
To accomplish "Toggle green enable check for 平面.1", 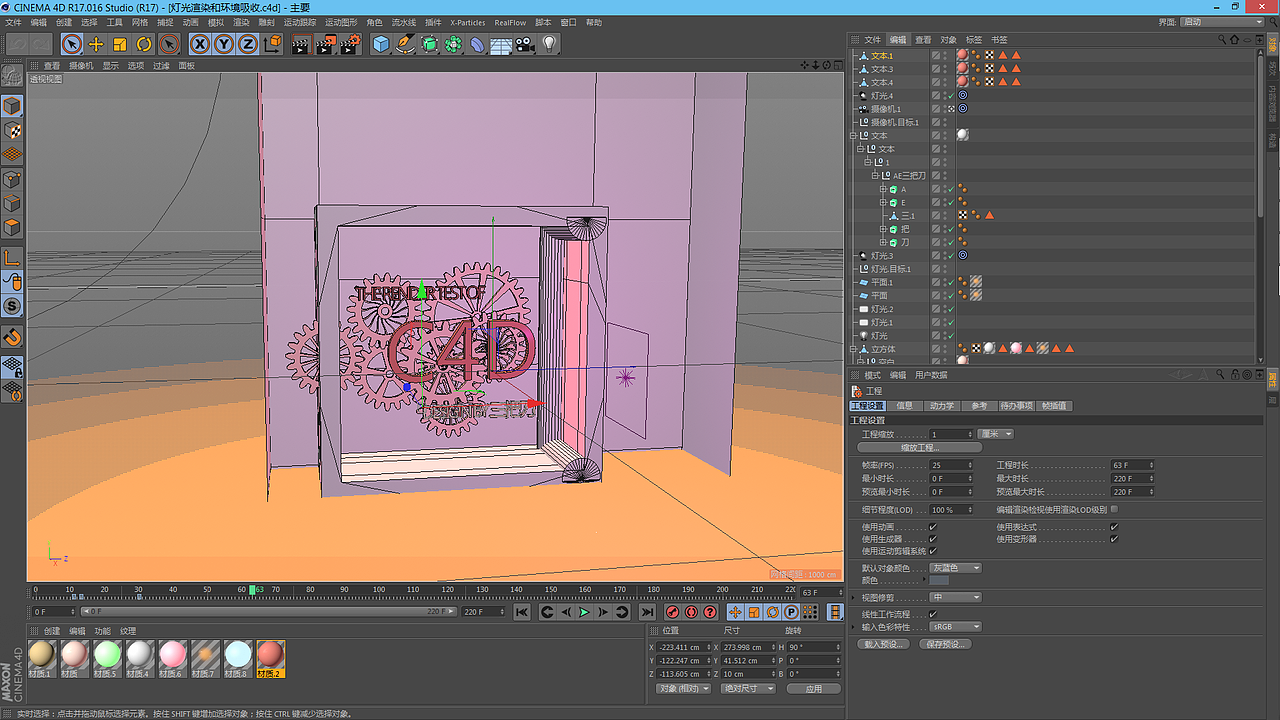I will coord(950,283).
